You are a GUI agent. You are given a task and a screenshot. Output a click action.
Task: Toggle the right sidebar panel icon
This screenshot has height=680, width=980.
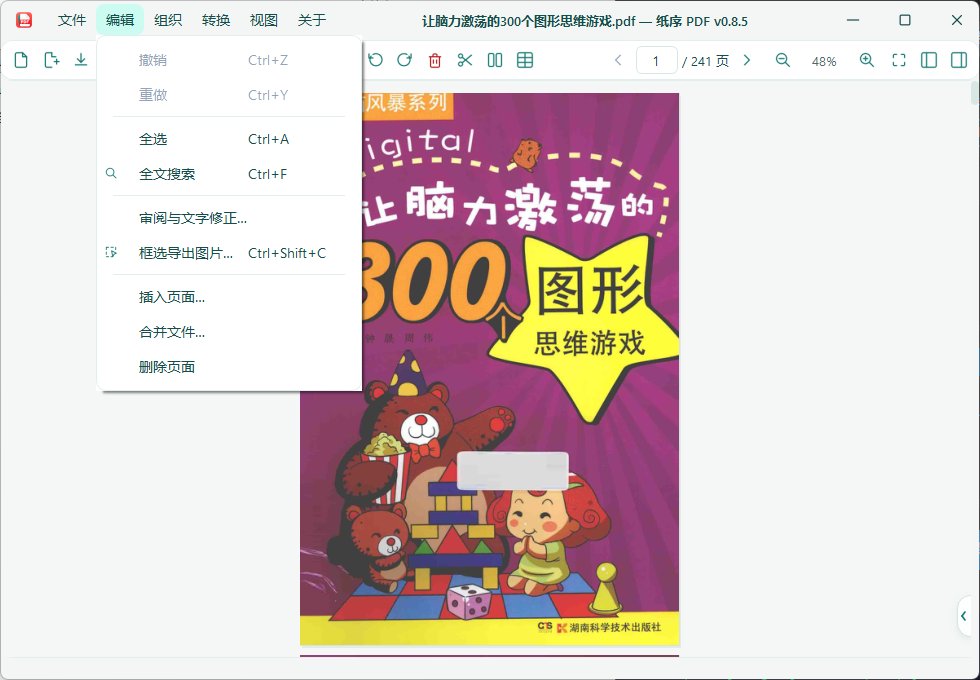[959, 60]
